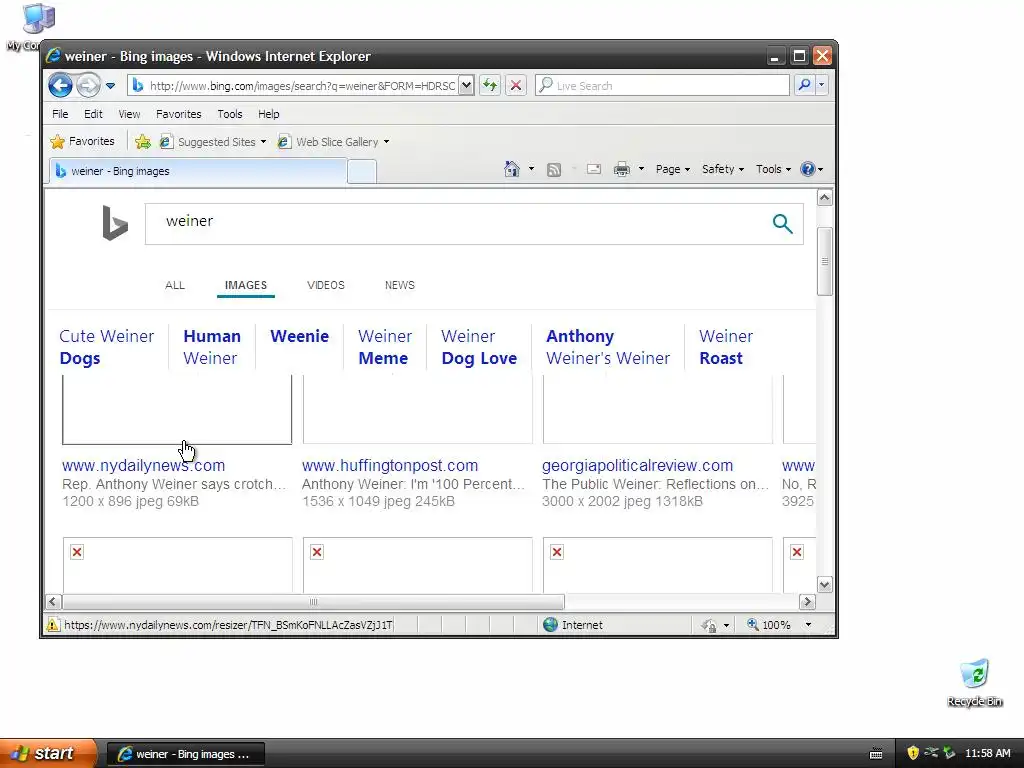Select Weiner Roast suggestion
This screenshot has width=1024, height=768.
coord(726,347)
